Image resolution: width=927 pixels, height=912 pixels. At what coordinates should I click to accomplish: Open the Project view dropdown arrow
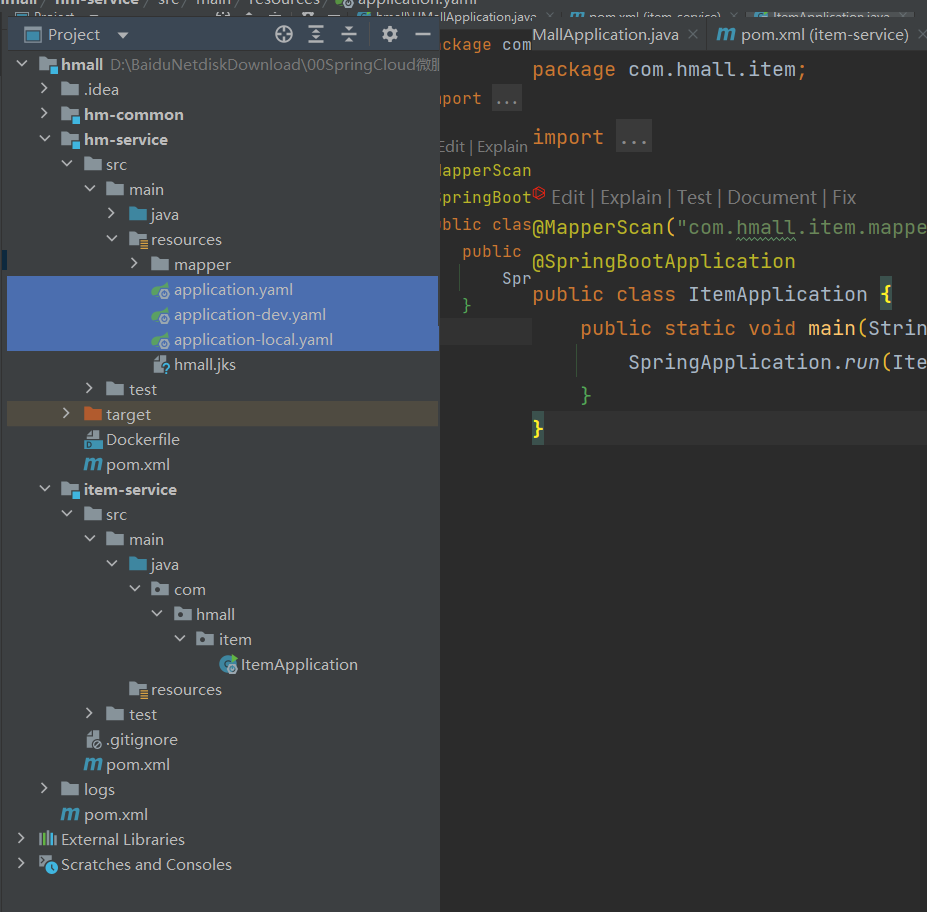tap(123, 35)
